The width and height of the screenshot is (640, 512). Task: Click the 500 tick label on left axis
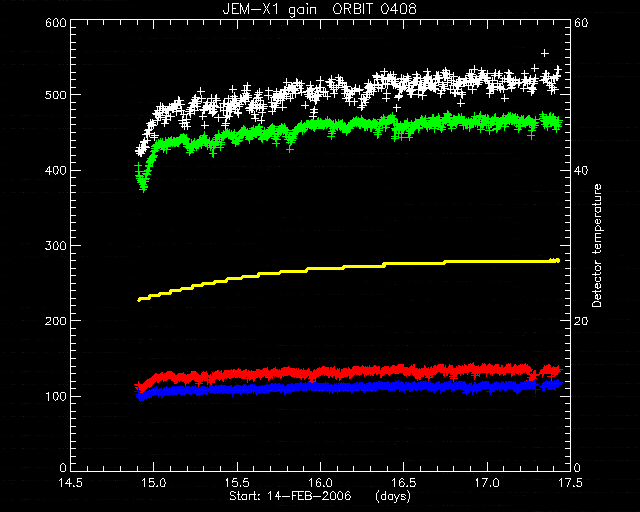pyautogui.click(x=56, y=95)
